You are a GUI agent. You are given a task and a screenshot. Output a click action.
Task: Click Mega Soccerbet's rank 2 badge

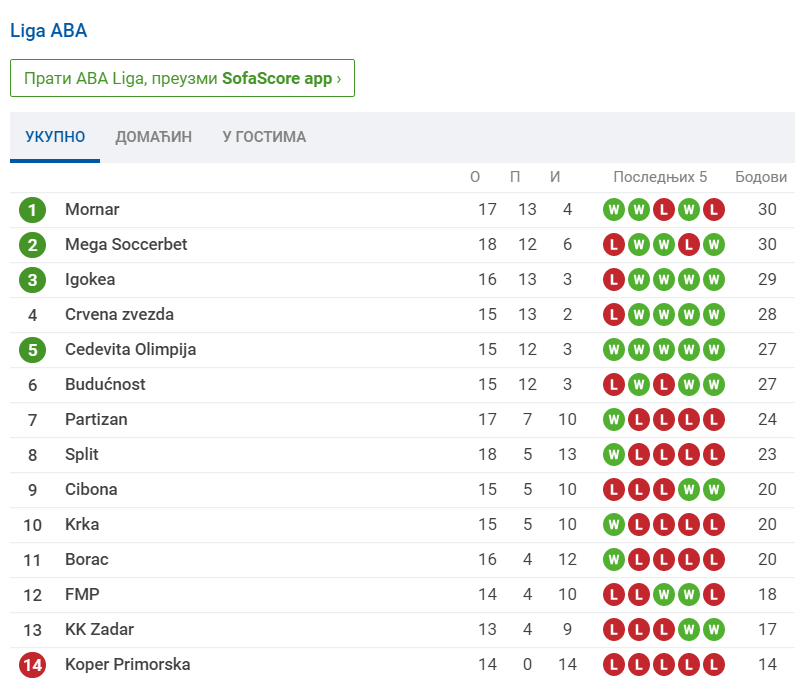[x=32, y=245]
